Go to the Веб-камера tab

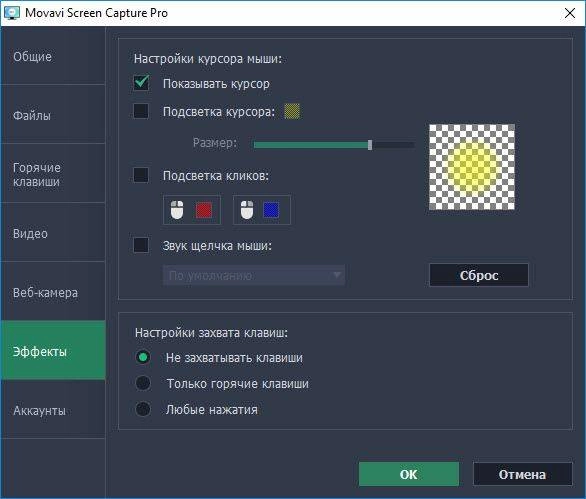click(x=53, y=292)
